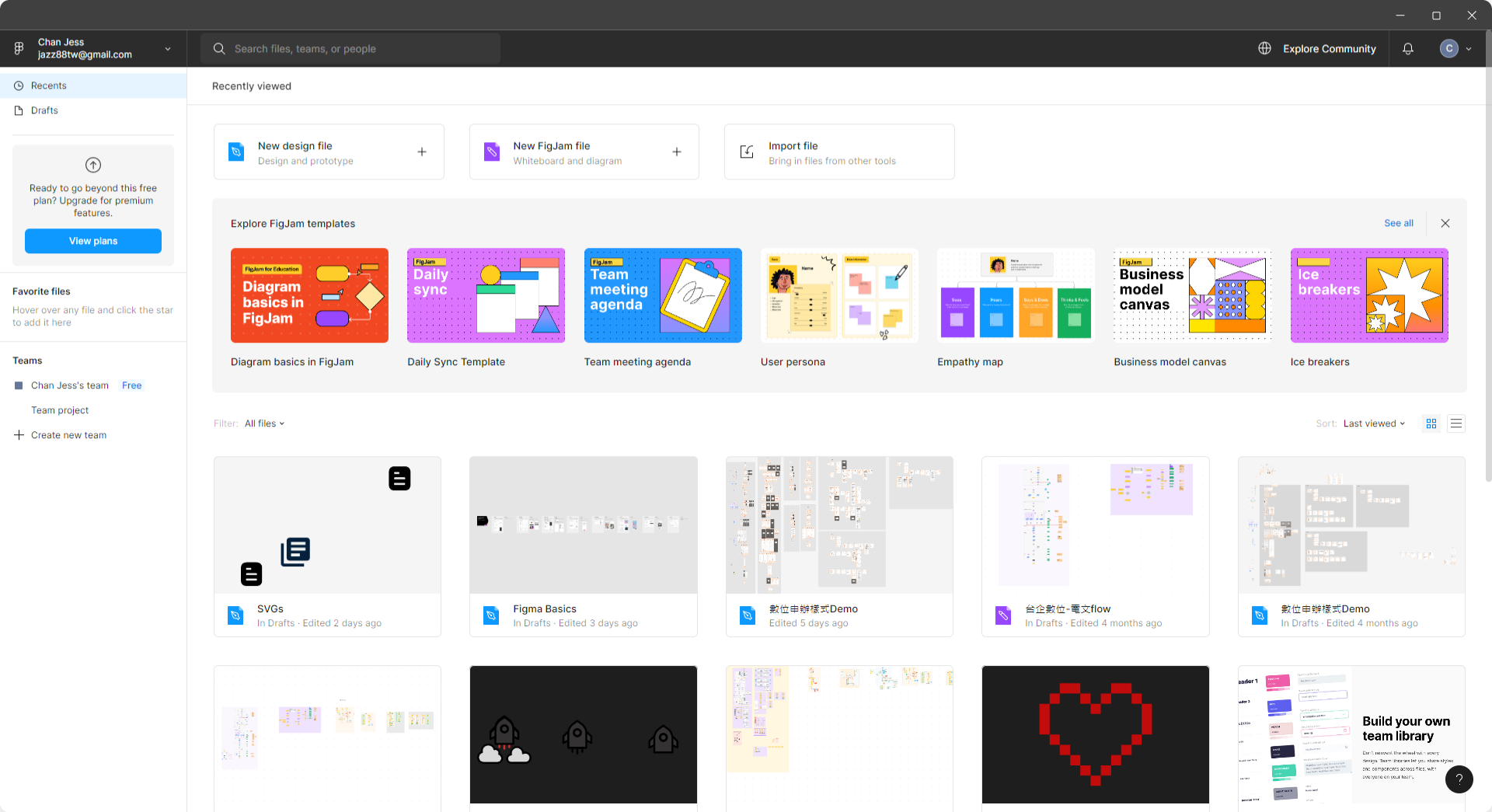Viewport: 1492px width, 812px height.
Task: Open the SVGs file thumbnail
Action: click(x=327, y=525)
